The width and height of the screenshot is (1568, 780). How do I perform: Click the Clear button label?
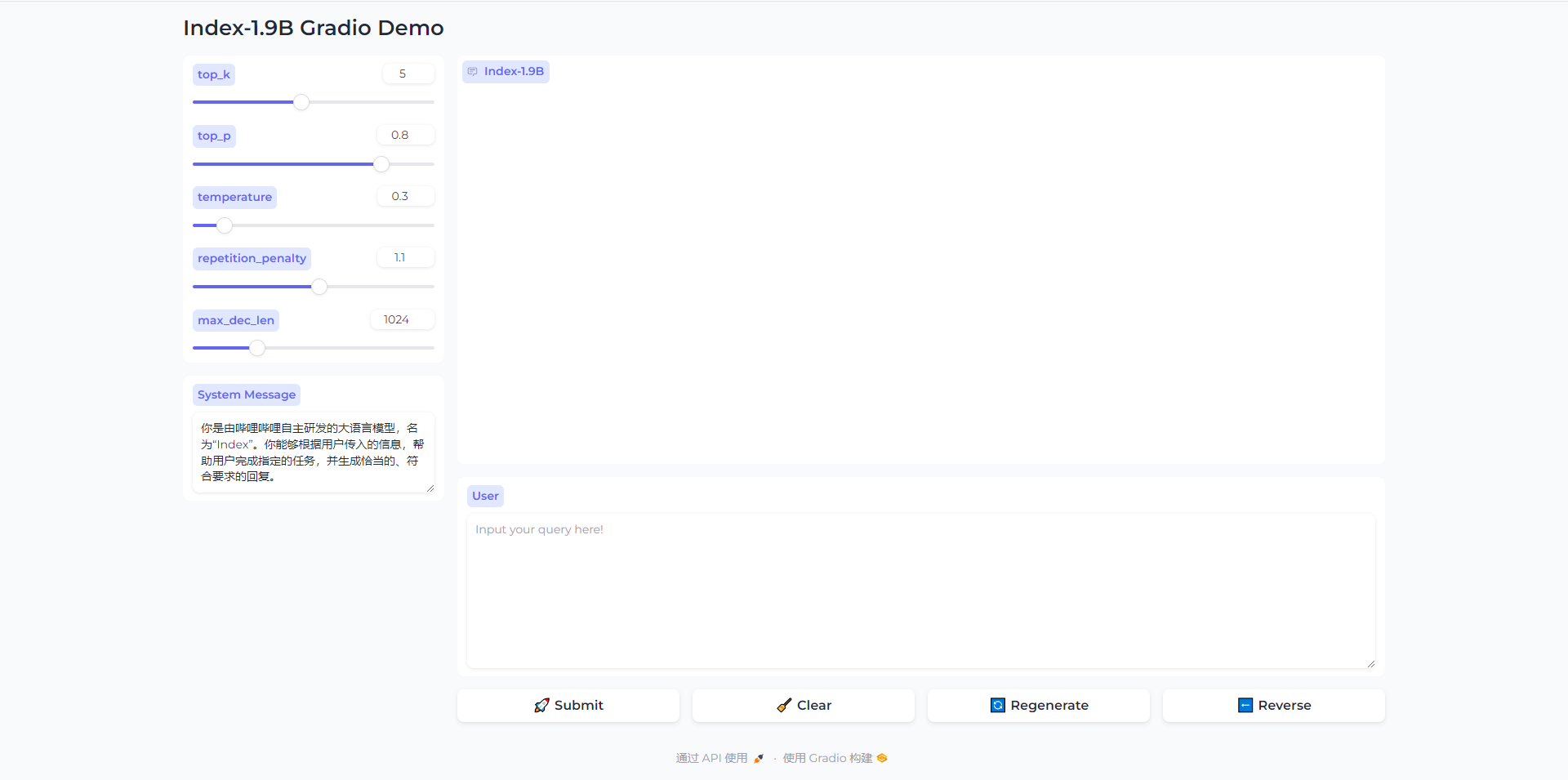[x=814, y=705]
